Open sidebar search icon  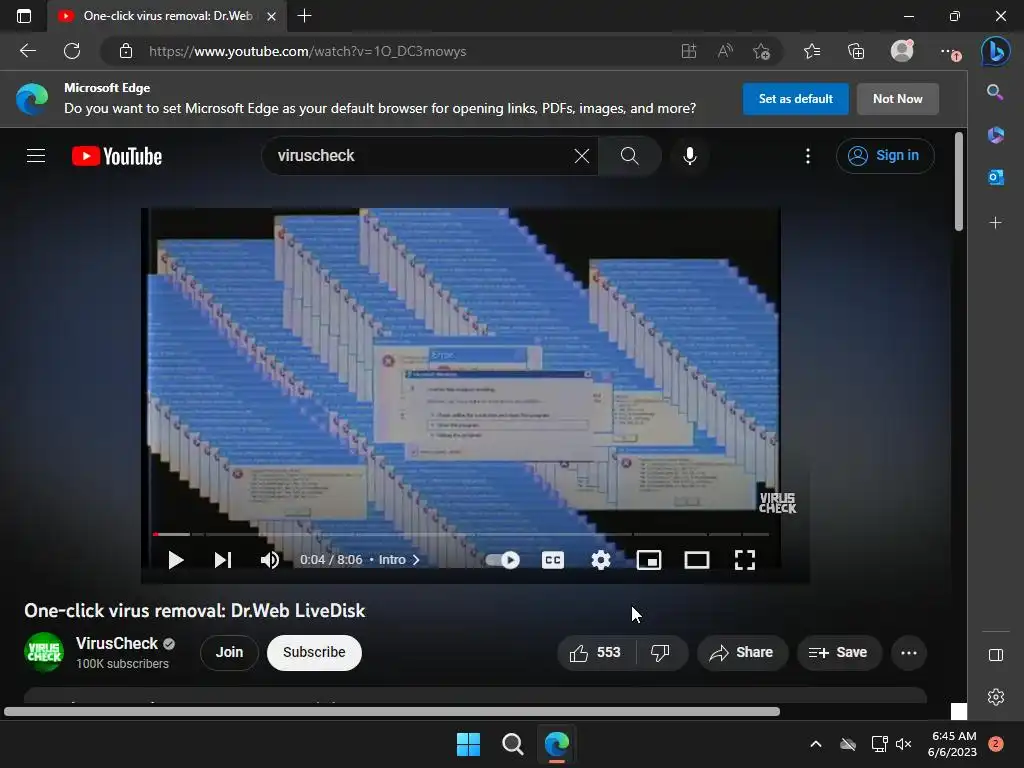point(995,92)
